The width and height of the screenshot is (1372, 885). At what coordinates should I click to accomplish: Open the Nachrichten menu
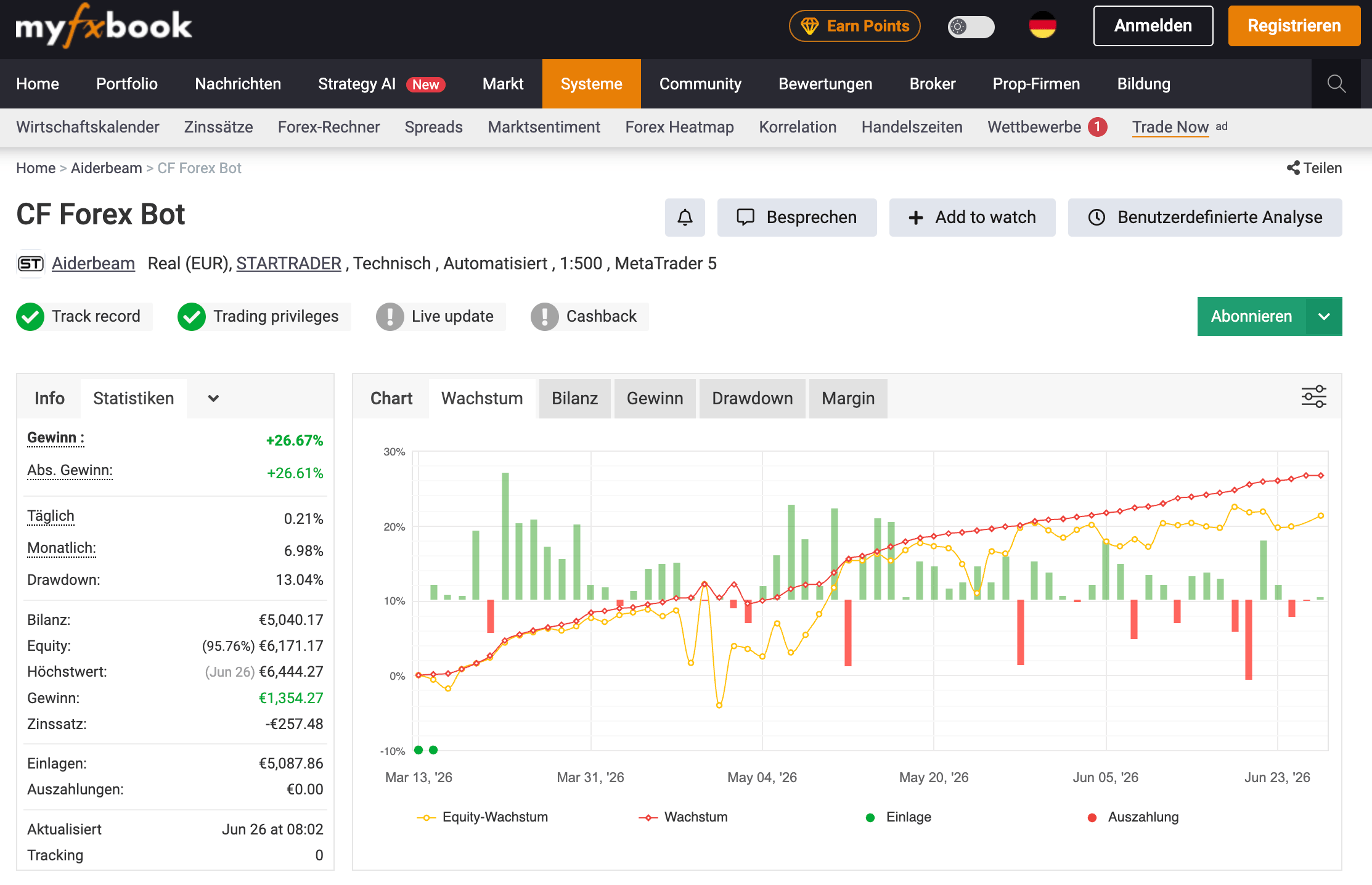tap(238, 84)
